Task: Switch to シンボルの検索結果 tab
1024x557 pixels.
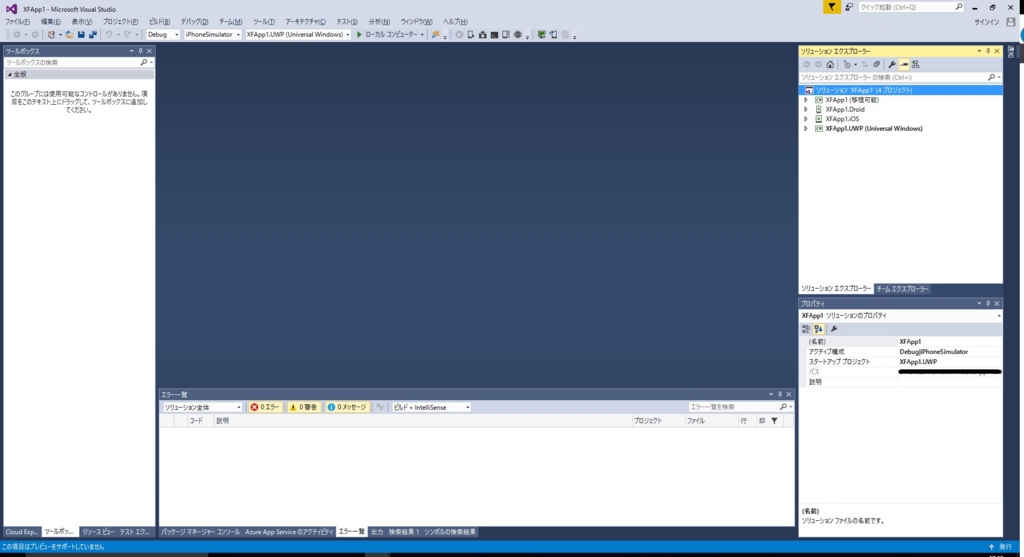Action: pos(450,532)
